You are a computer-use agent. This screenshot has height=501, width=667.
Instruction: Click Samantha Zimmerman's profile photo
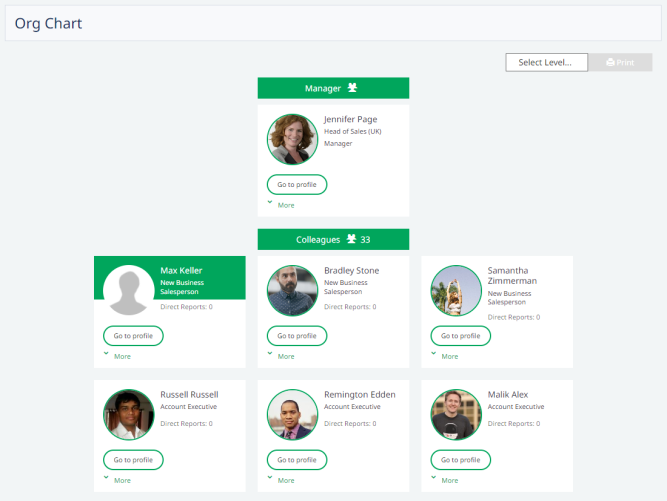click(456, 291)
